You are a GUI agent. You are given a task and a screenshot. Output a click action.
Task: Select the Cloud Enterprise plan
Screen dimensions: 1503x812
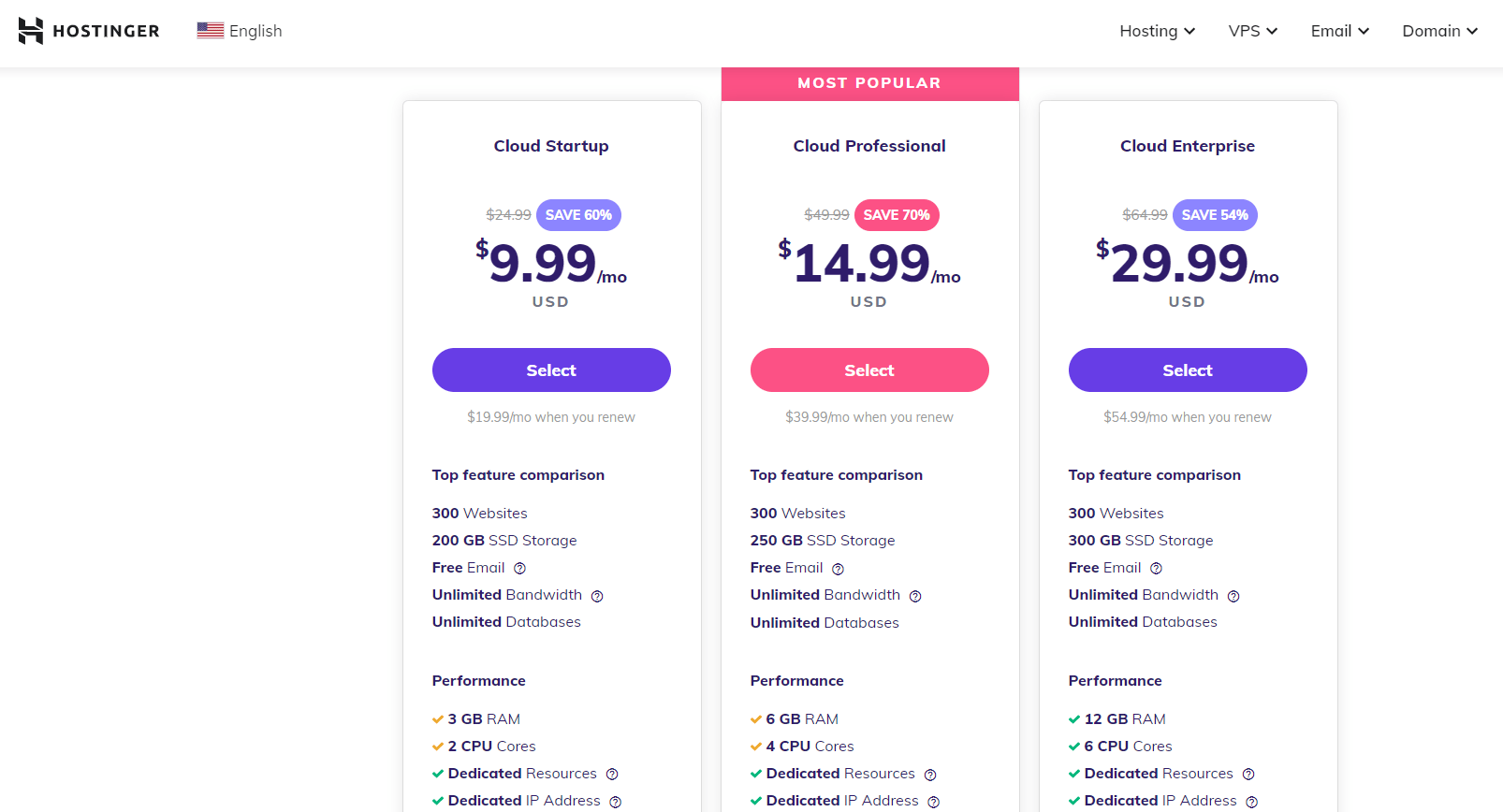point(1188,370)
